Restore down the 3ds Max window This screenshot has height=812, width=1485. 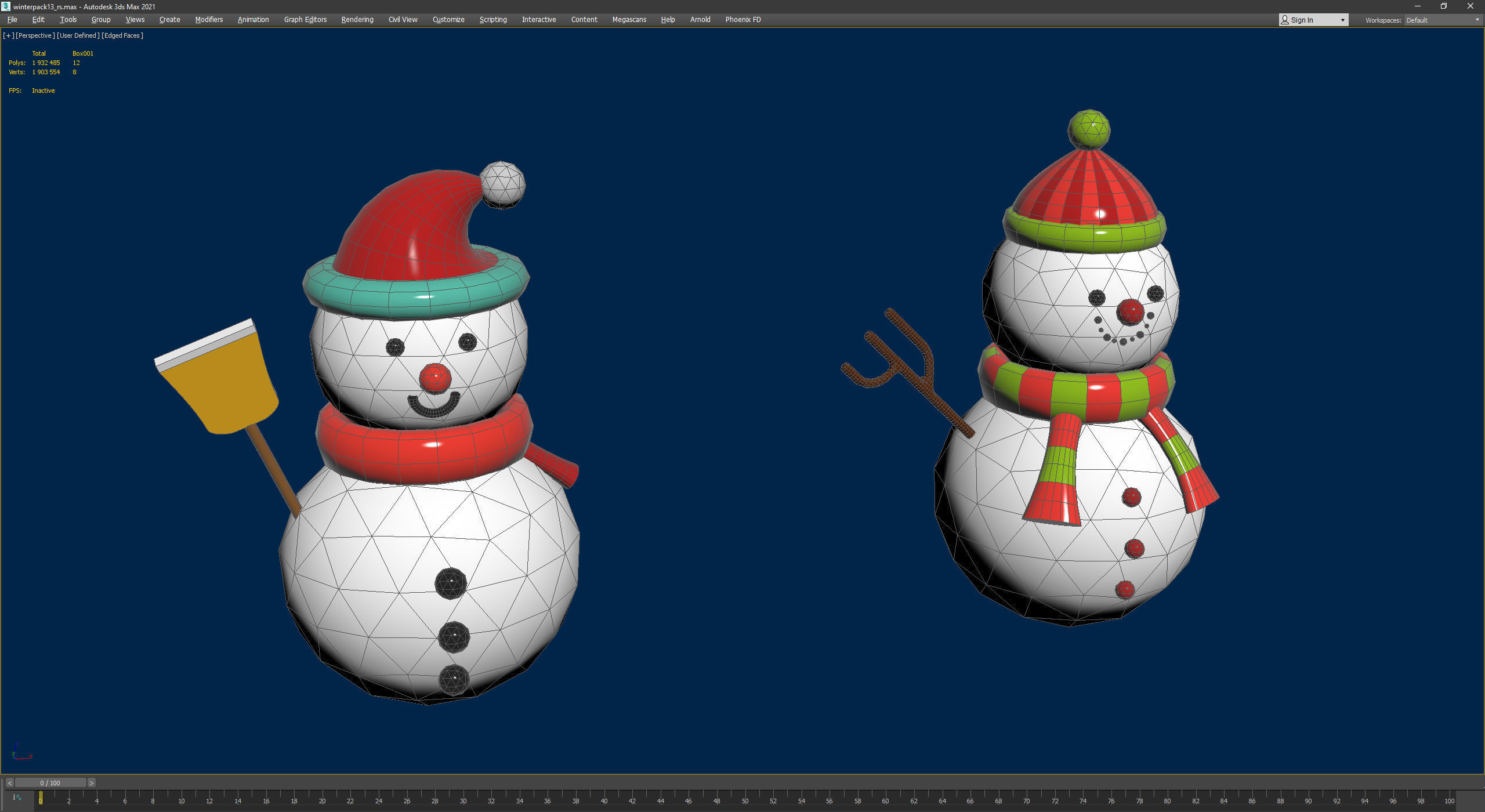1444,6
